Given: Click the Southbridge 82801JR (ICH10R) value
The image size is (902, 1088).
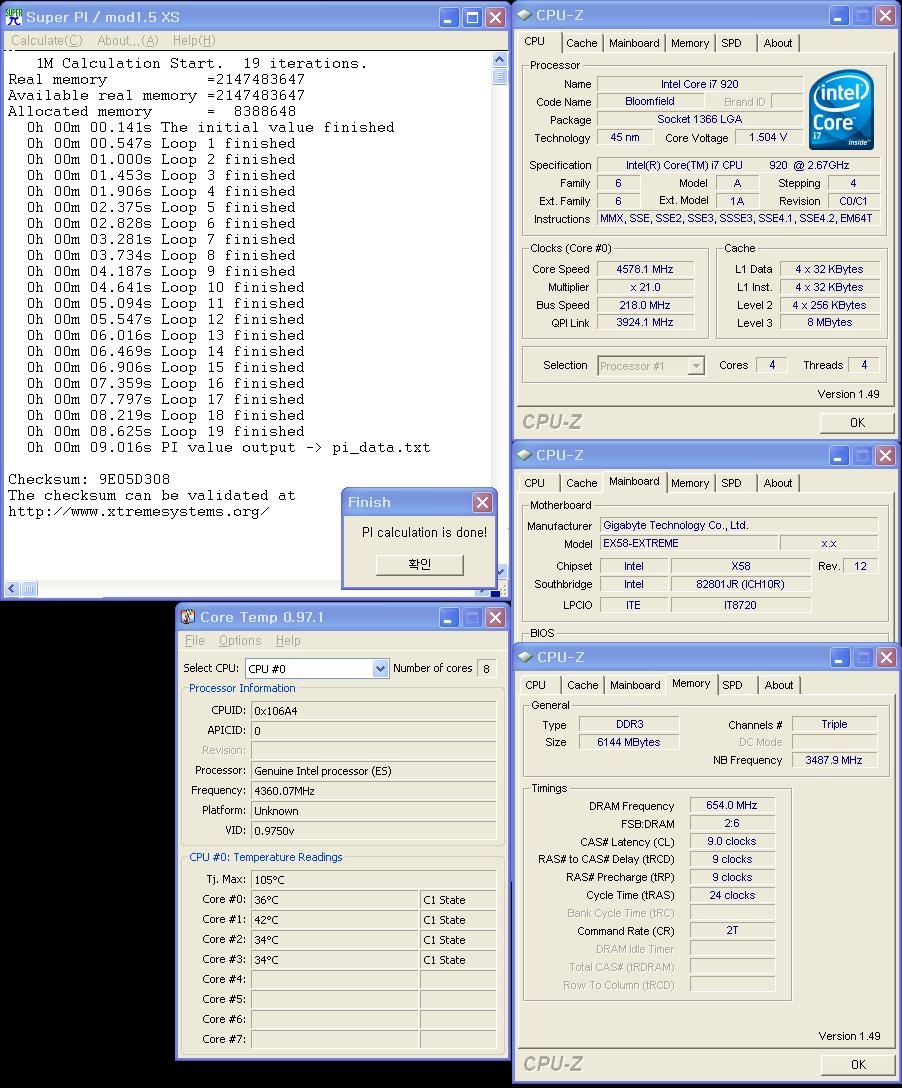Looking at the screenshot, I should click(x=740, y=584).
